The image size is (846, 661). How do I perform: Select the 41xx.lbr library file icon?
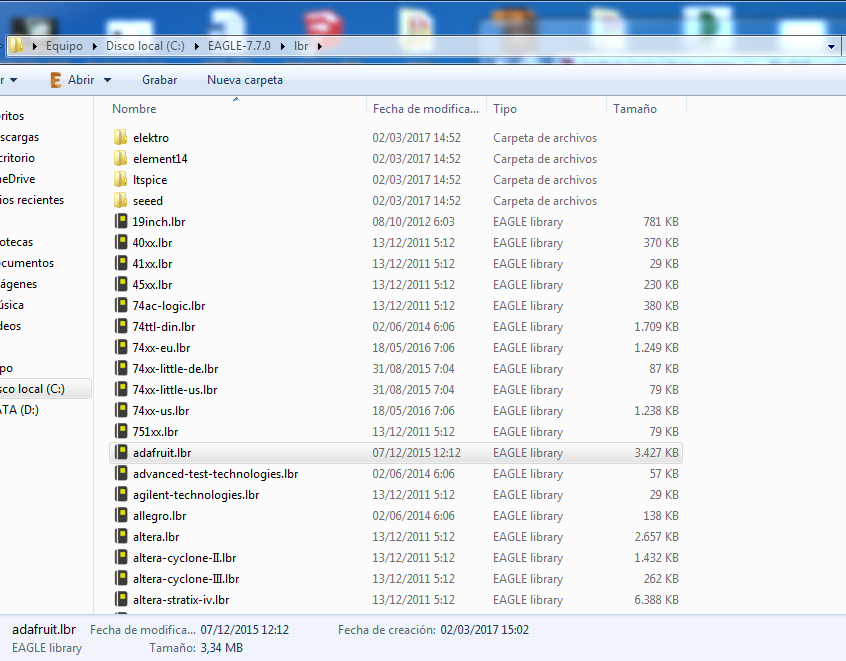[x=121, y=263]
